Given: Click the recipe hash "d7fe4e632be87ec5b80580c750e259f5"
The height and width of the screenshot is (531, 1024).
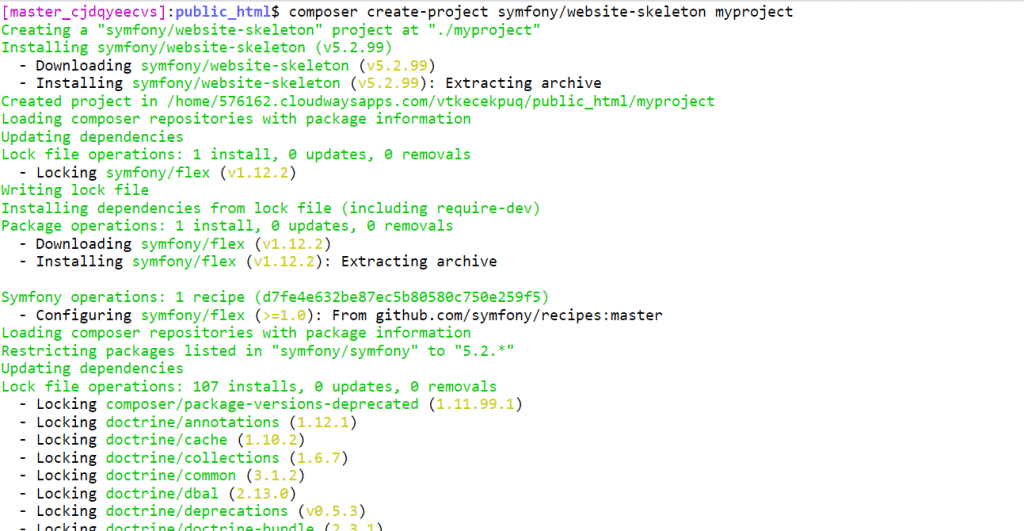Looking at the screenshot, I should click(401, 297).
